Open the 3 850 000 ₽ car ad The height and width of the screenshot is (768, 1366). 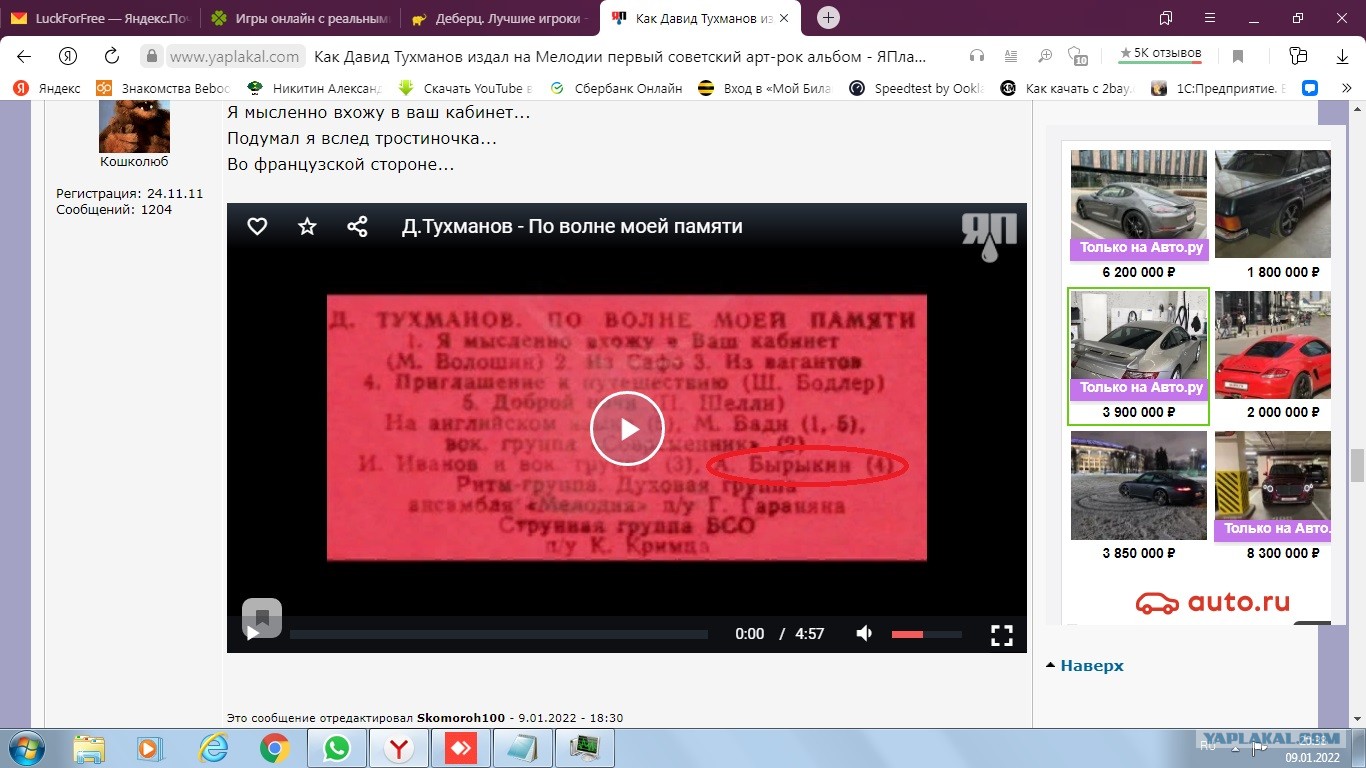point(1139,496)
